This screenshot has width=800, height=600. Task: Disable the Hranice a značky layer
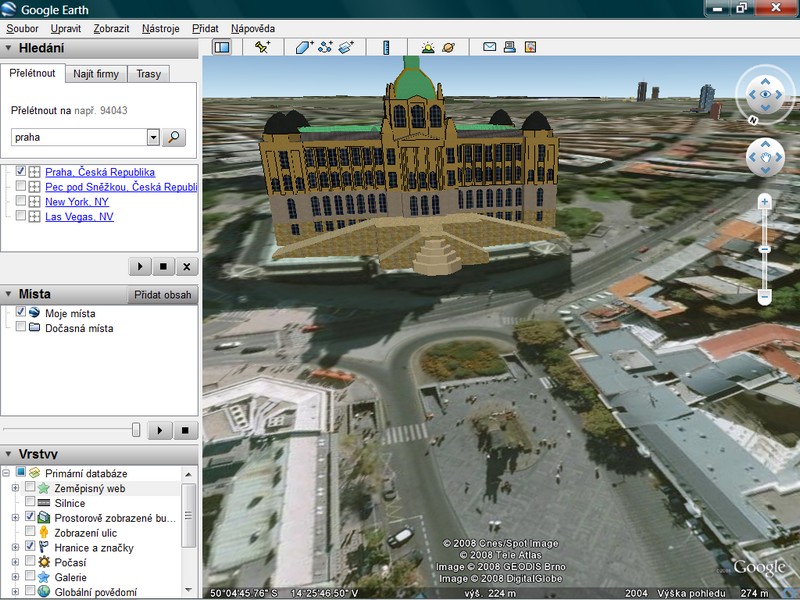tap(30, 546)
